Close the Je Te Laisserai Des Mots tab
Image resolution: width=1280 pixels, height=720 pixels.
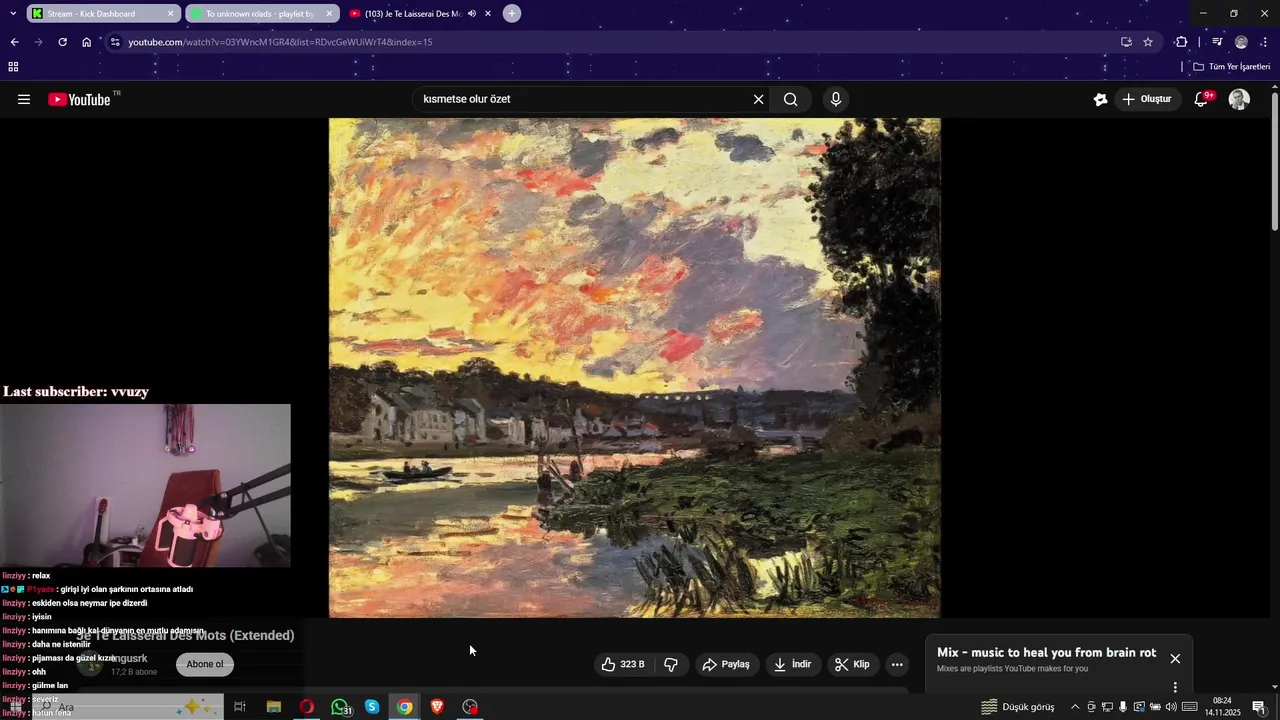487,14
